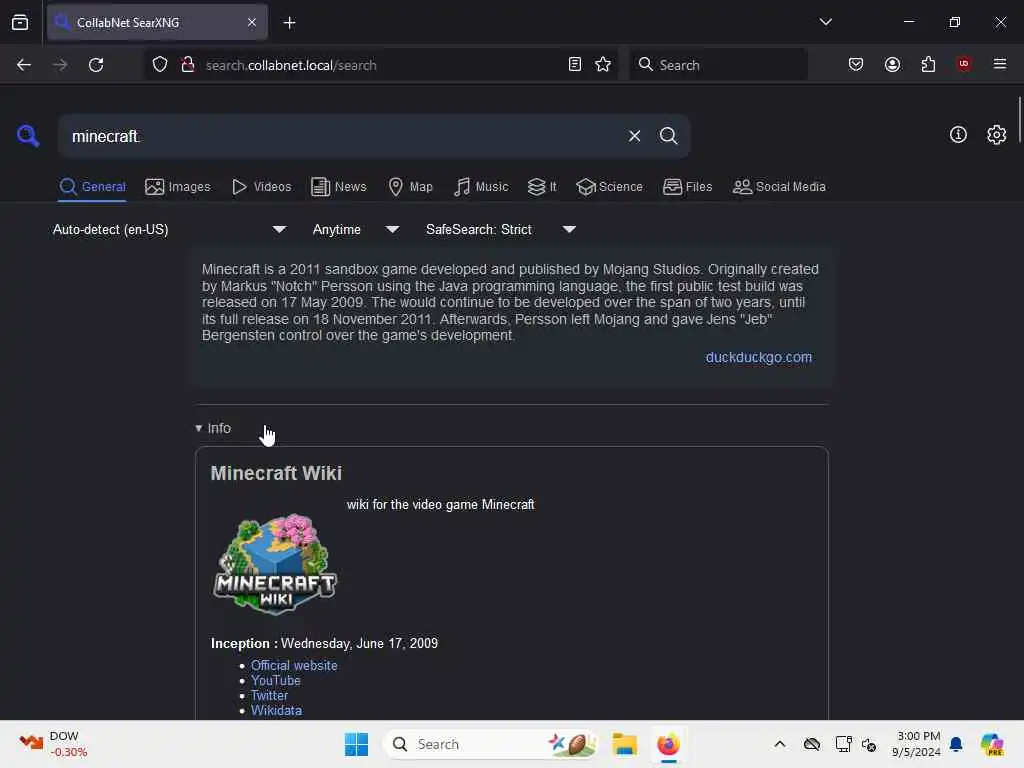Switch to the Videos category tab
1024x768 pixels.
click(x=261, y=187)
